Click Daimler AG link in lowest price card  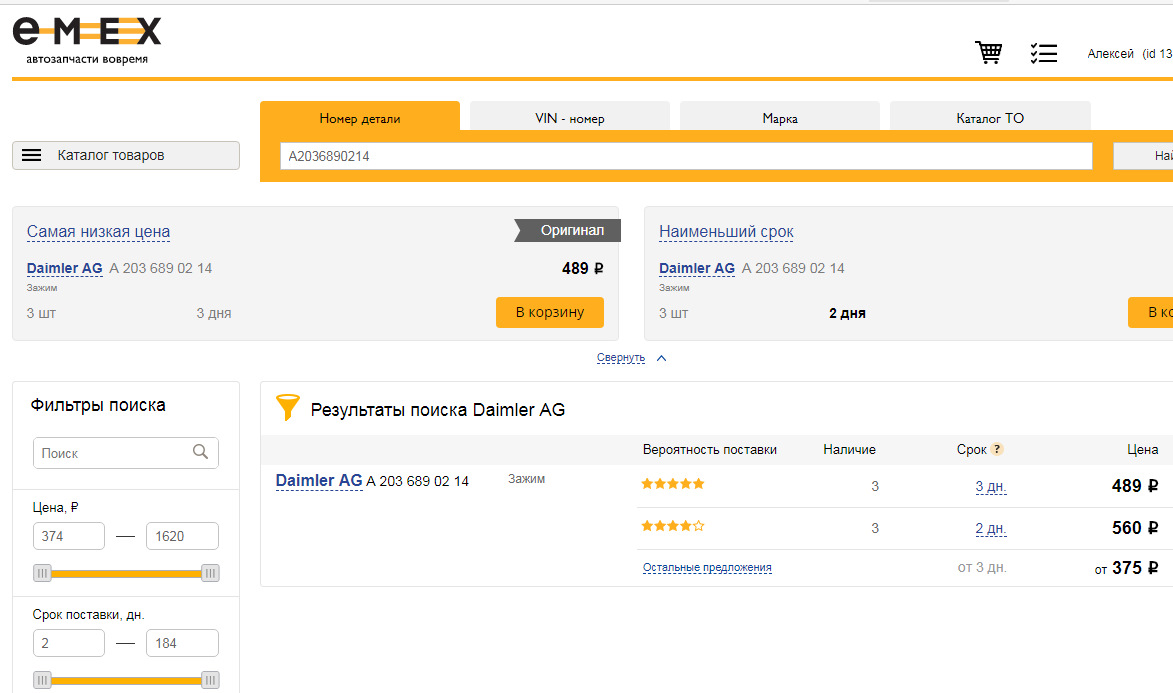tap(64, 268)
